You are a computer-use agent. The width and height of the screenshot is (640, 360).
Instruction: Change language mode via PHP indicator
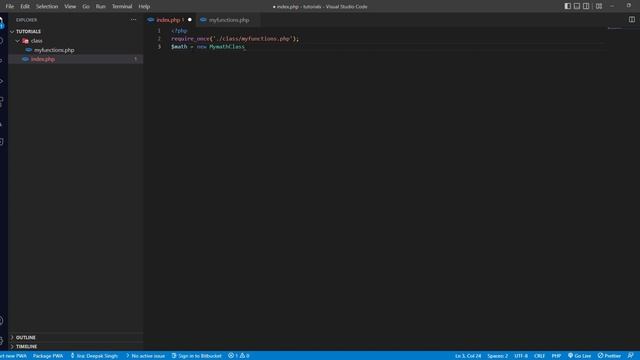(556, 356)
